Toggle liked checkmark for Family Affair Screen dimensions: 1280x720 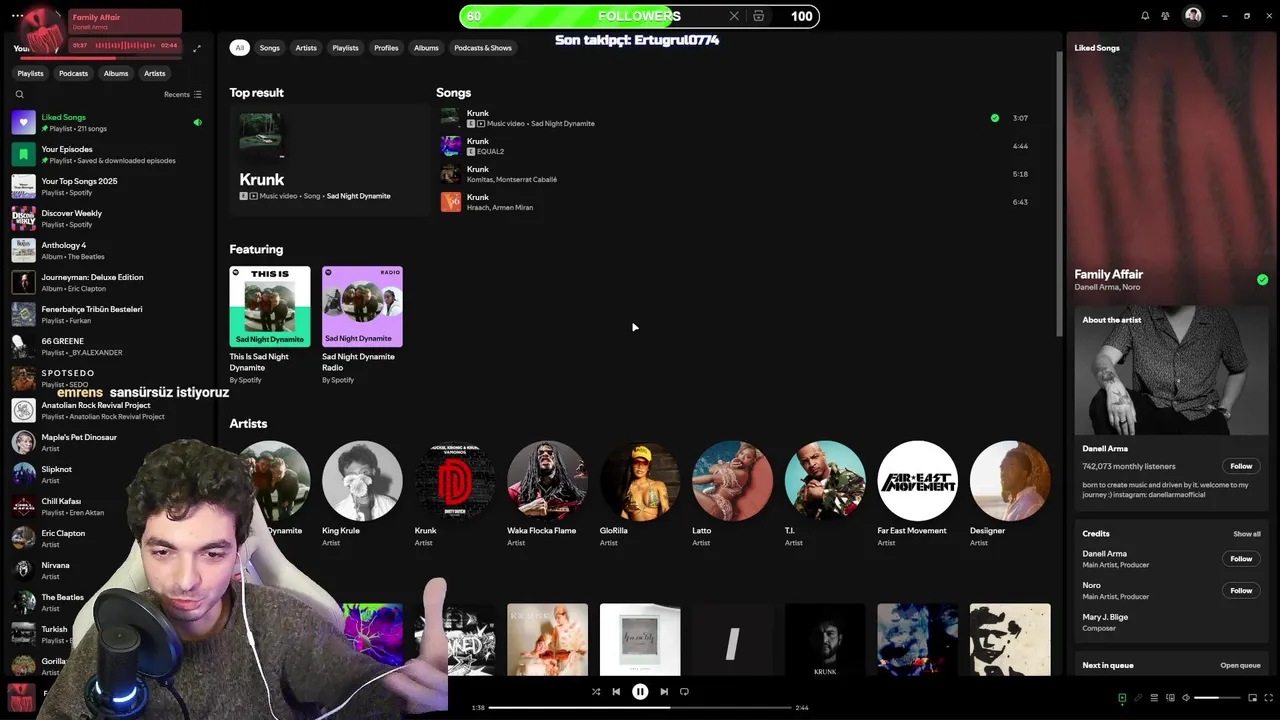click(x=1262, y=280)
